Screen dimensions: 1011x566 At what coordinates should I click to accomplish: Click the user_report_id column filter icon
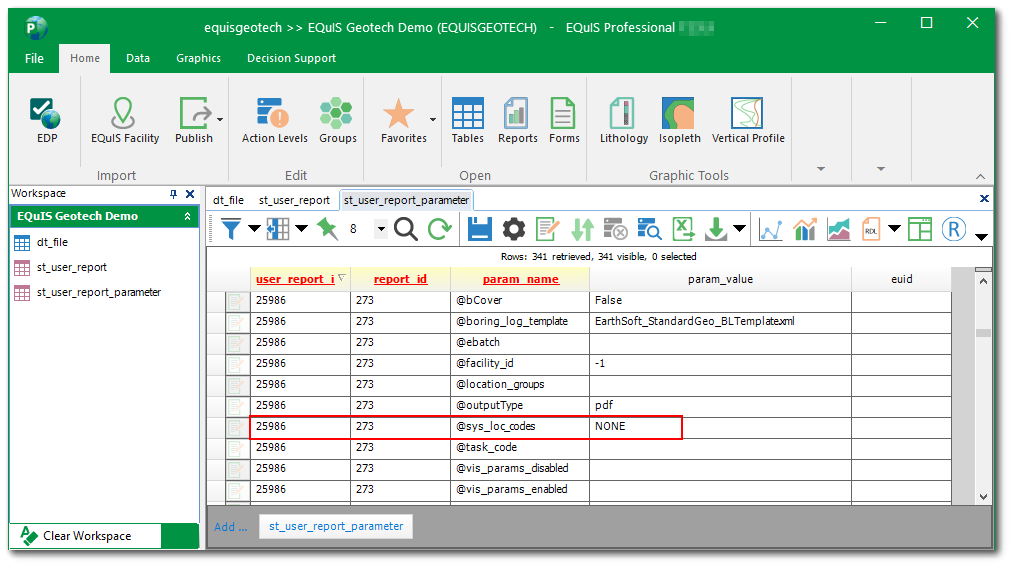point(342,278)
